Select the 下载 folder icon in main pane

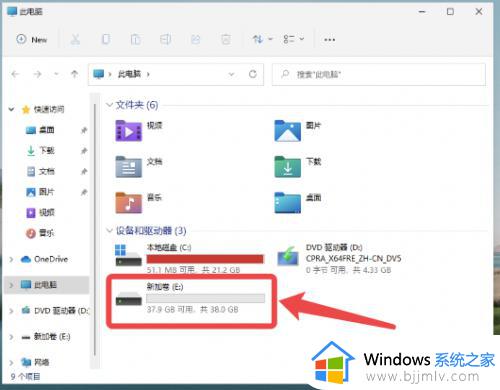288,167
